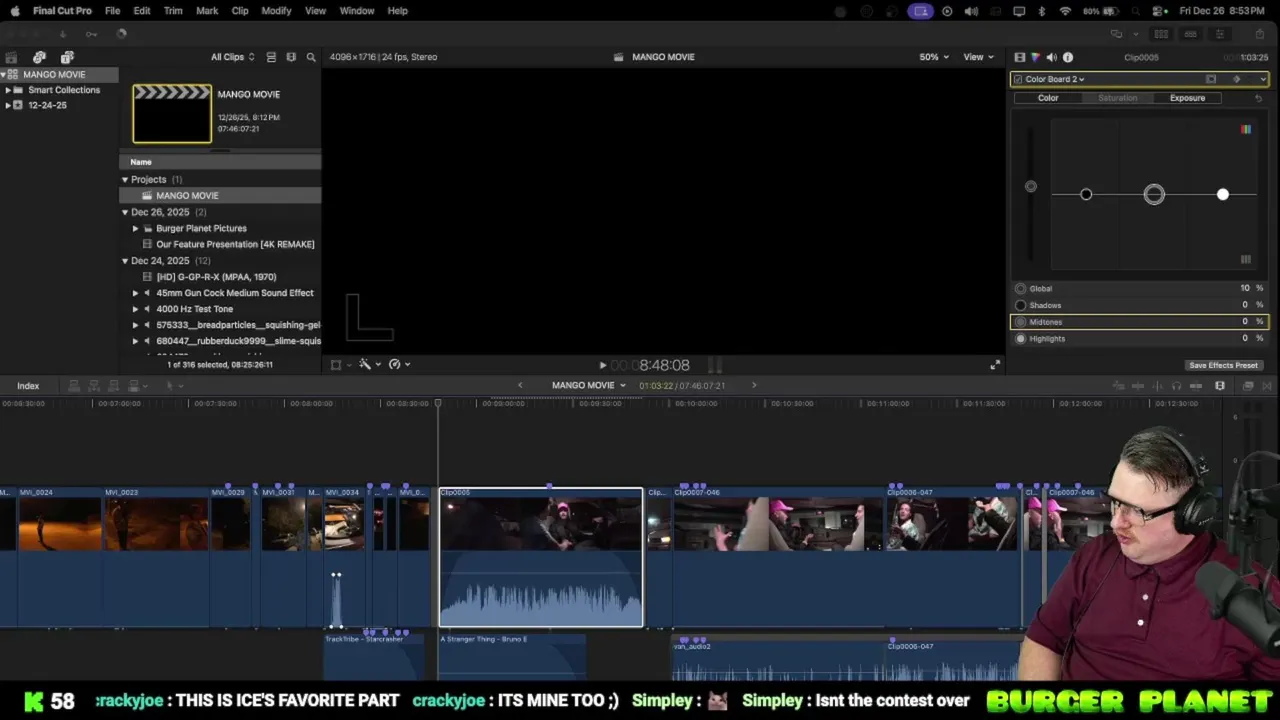Go back in timeline history

[519, 385]
